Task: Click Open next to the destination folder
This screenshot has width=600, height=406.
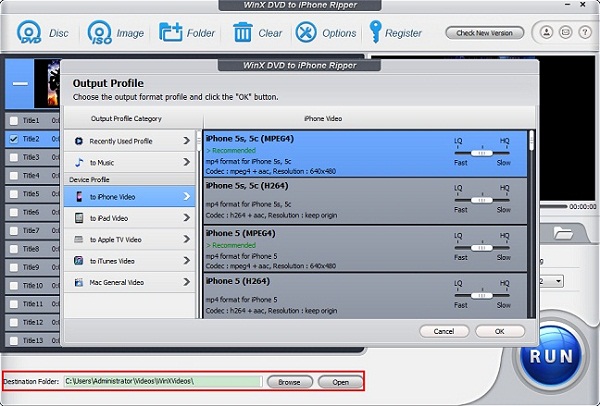Action: [340, 382]
